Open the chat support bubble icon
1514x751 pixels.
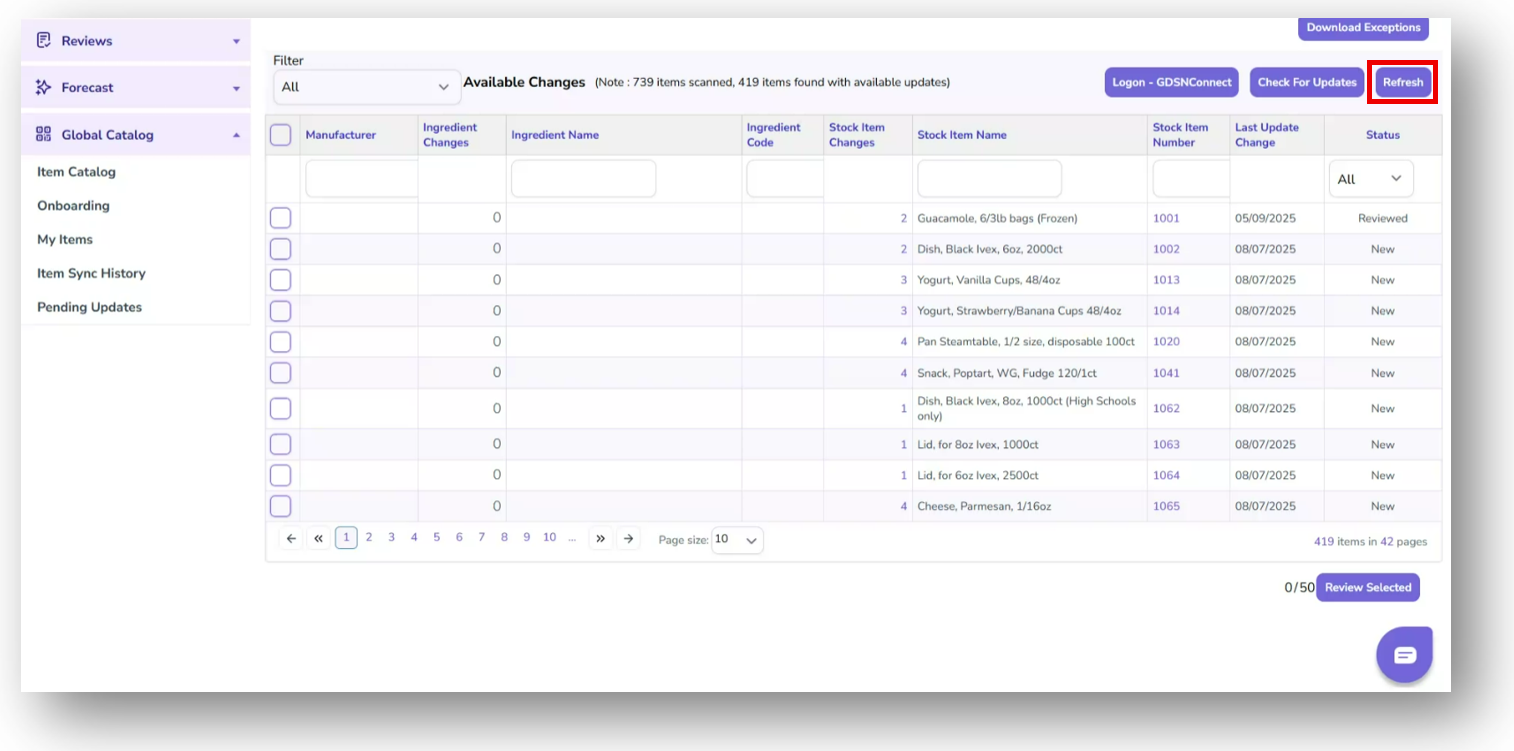[x=1404, y=654]
